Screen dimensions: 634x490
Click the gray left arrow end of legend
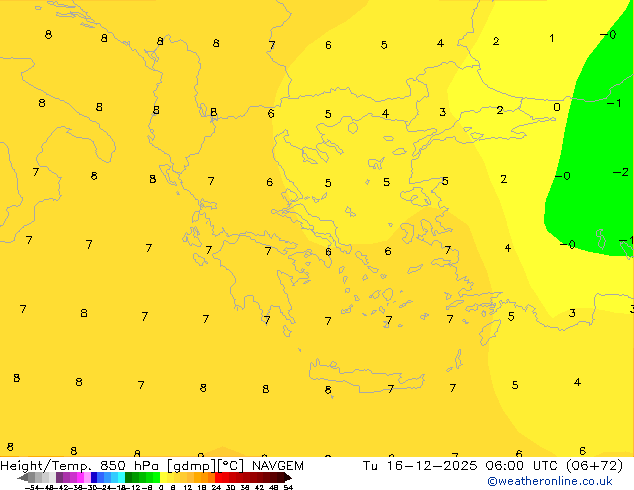[23, 478]
